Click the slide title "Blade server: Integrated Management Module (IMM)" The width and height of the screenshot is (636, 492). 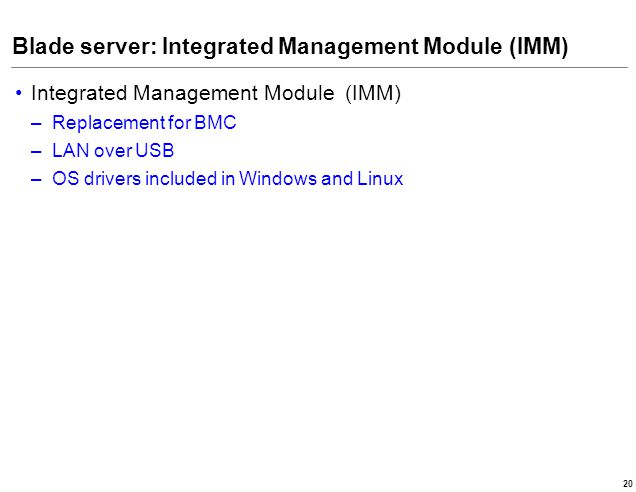[290, 46]
